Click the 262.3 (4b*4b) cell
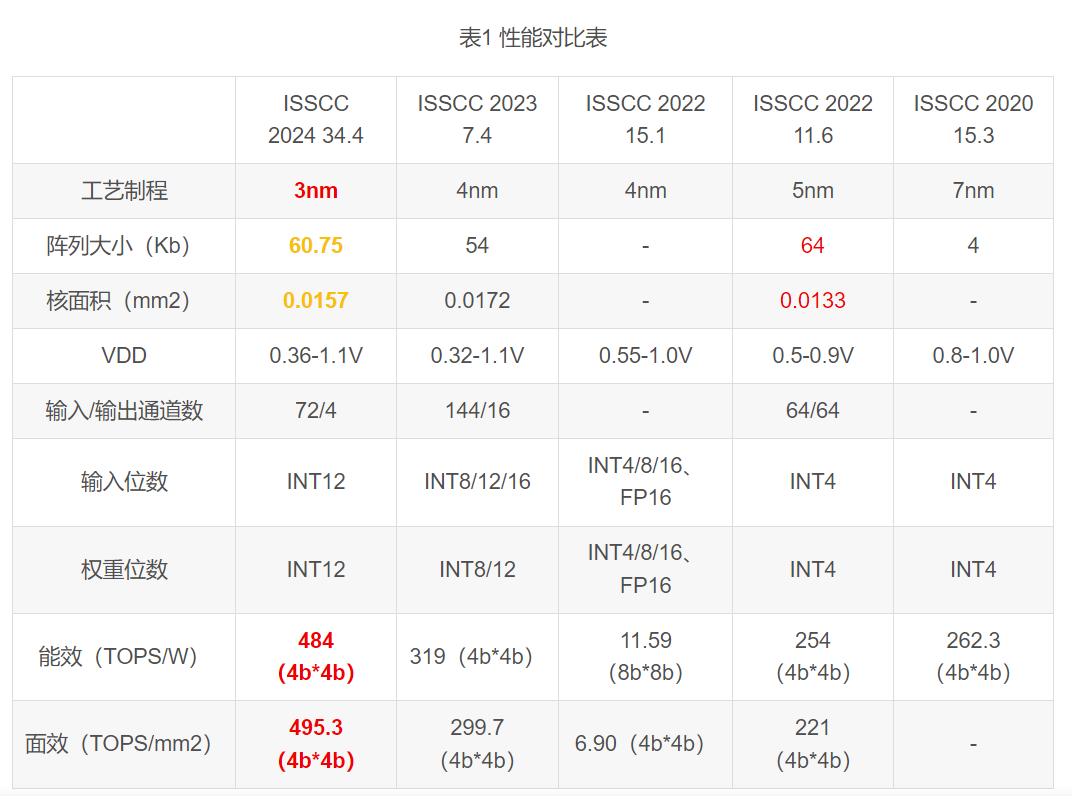The width and height of the screenshot is (1072, 798). (974, 657)
